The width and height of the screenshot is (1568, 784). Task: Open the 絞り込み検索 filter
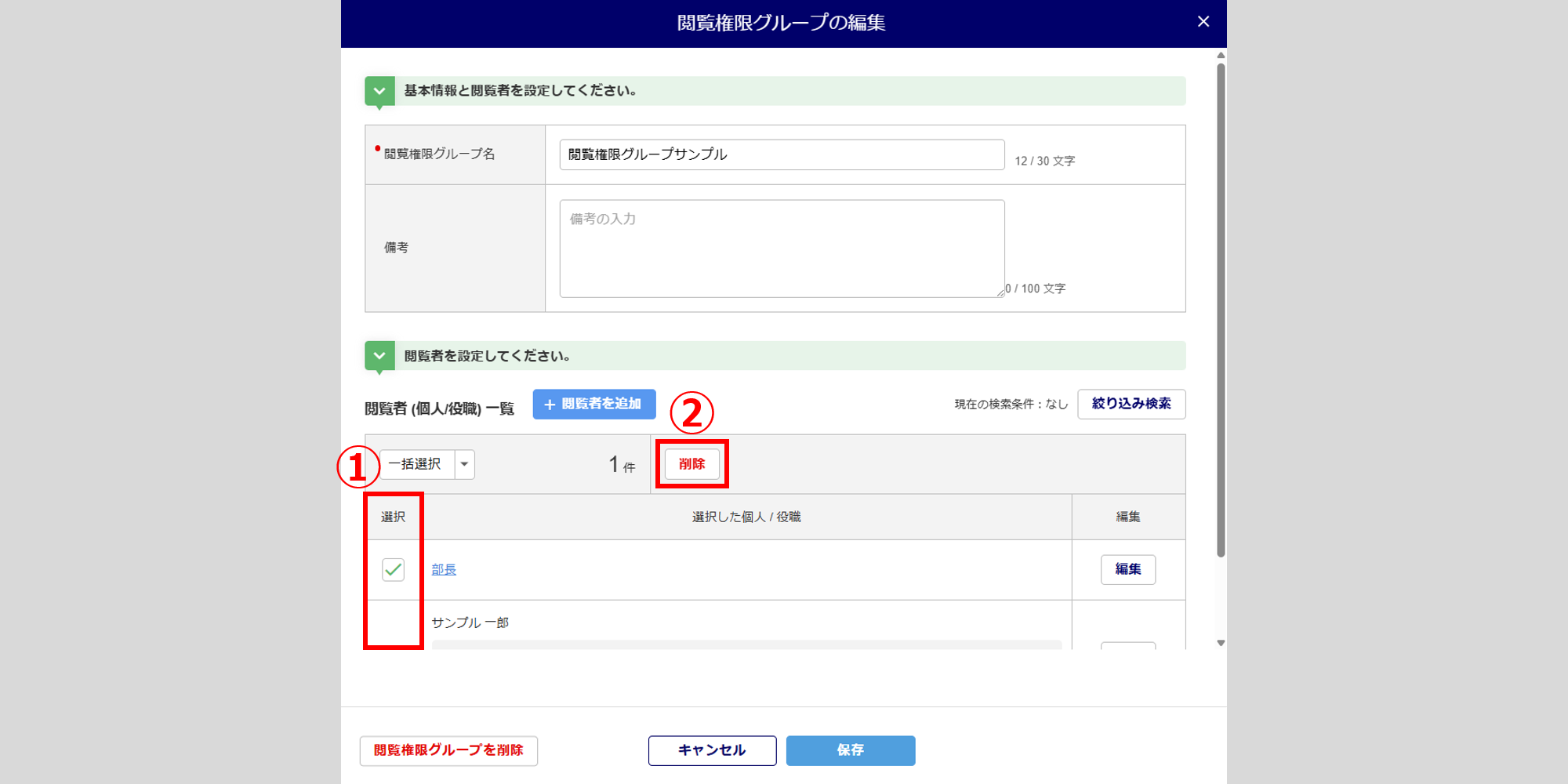1131,404
